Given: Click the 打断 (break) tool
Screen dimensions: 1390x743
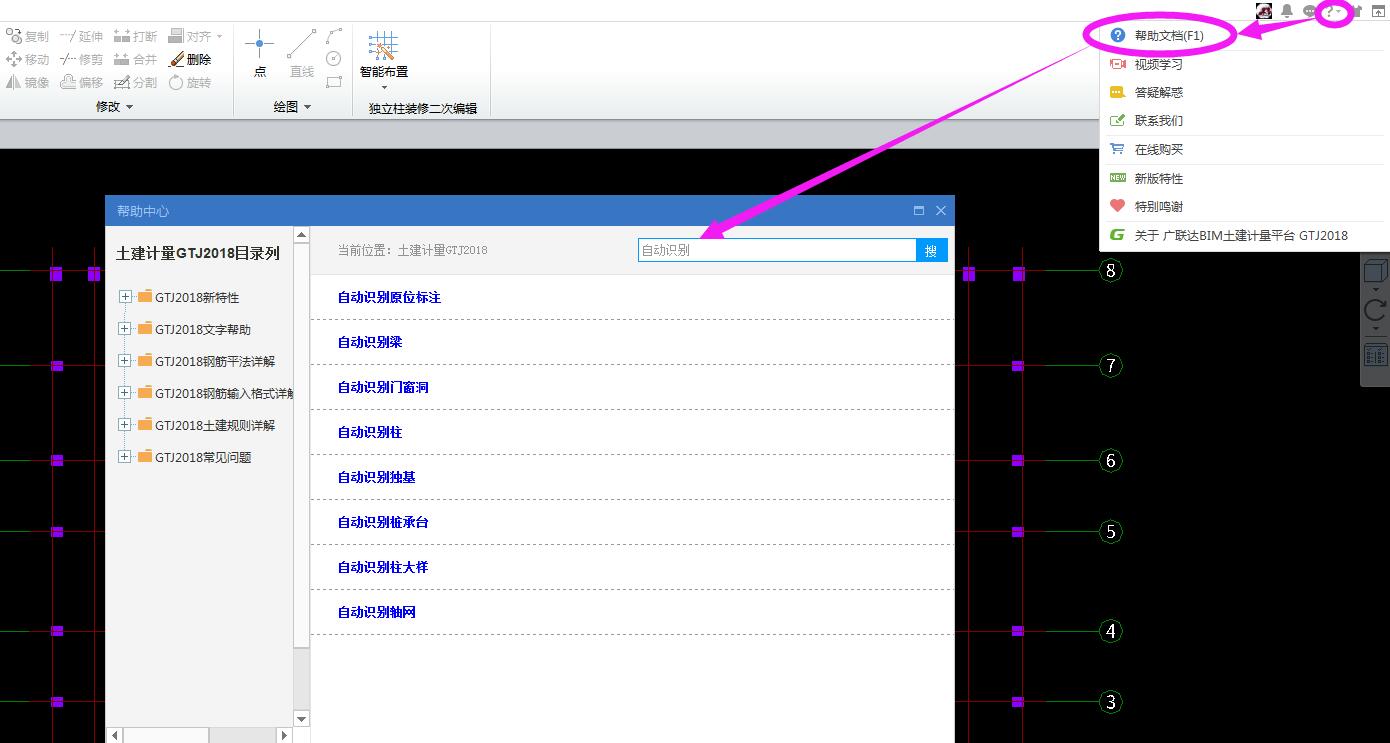Looking at the screenshot, I should [x=135, y=36].
